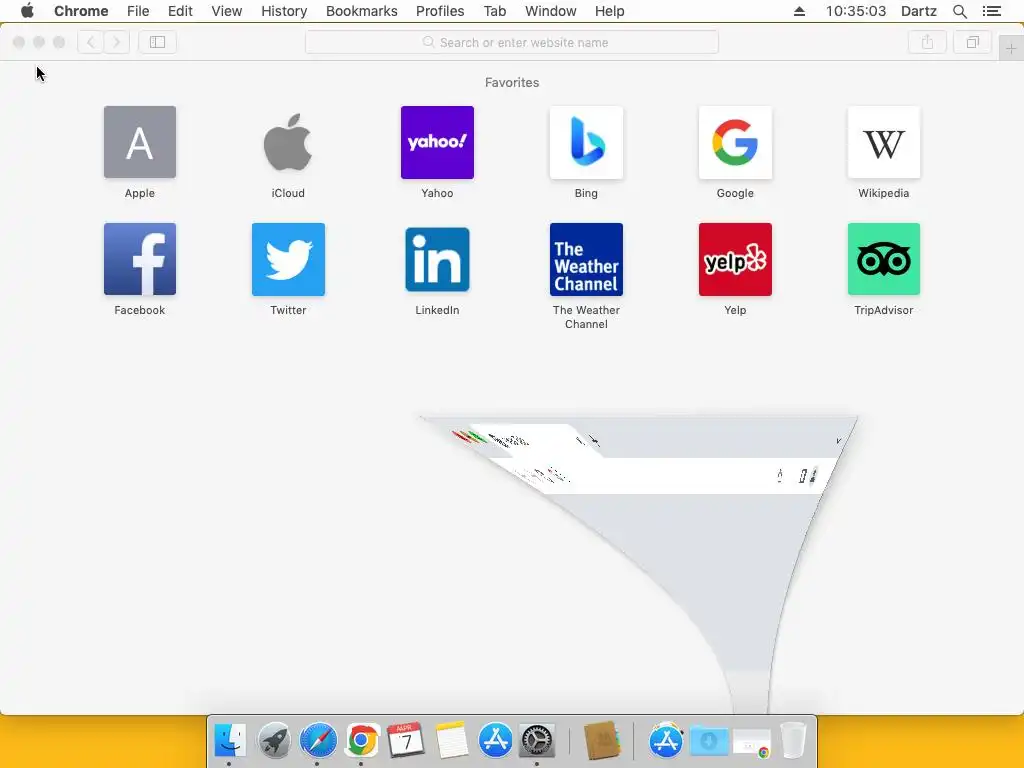
Task: Open Notes in the Dock
Action: (451, 741)
